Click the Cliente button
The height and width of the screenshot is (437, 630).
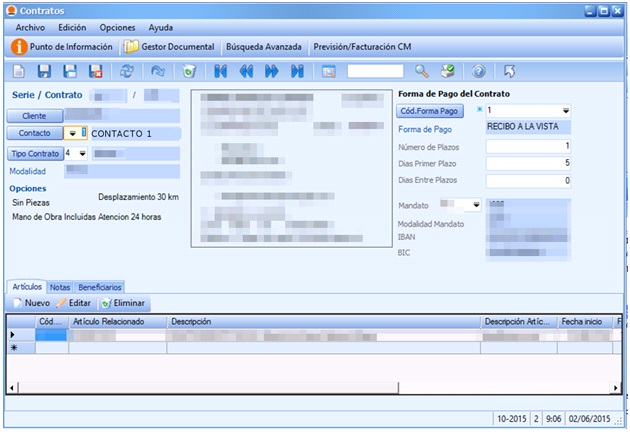[35, 115]
